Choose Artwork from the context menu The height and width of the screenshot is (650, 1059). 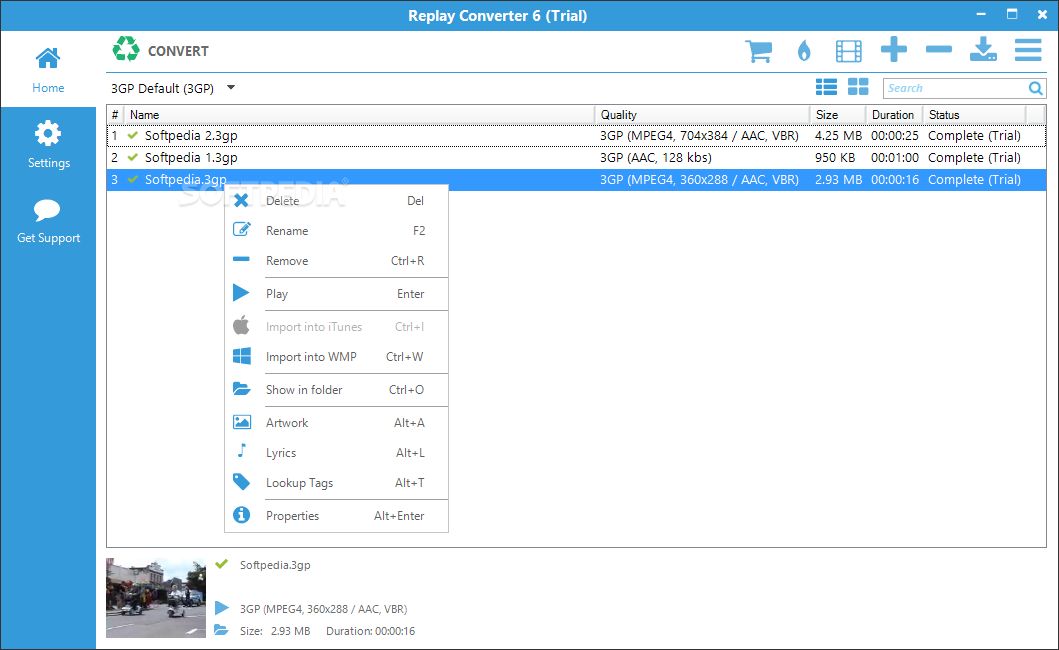(336, 423)
